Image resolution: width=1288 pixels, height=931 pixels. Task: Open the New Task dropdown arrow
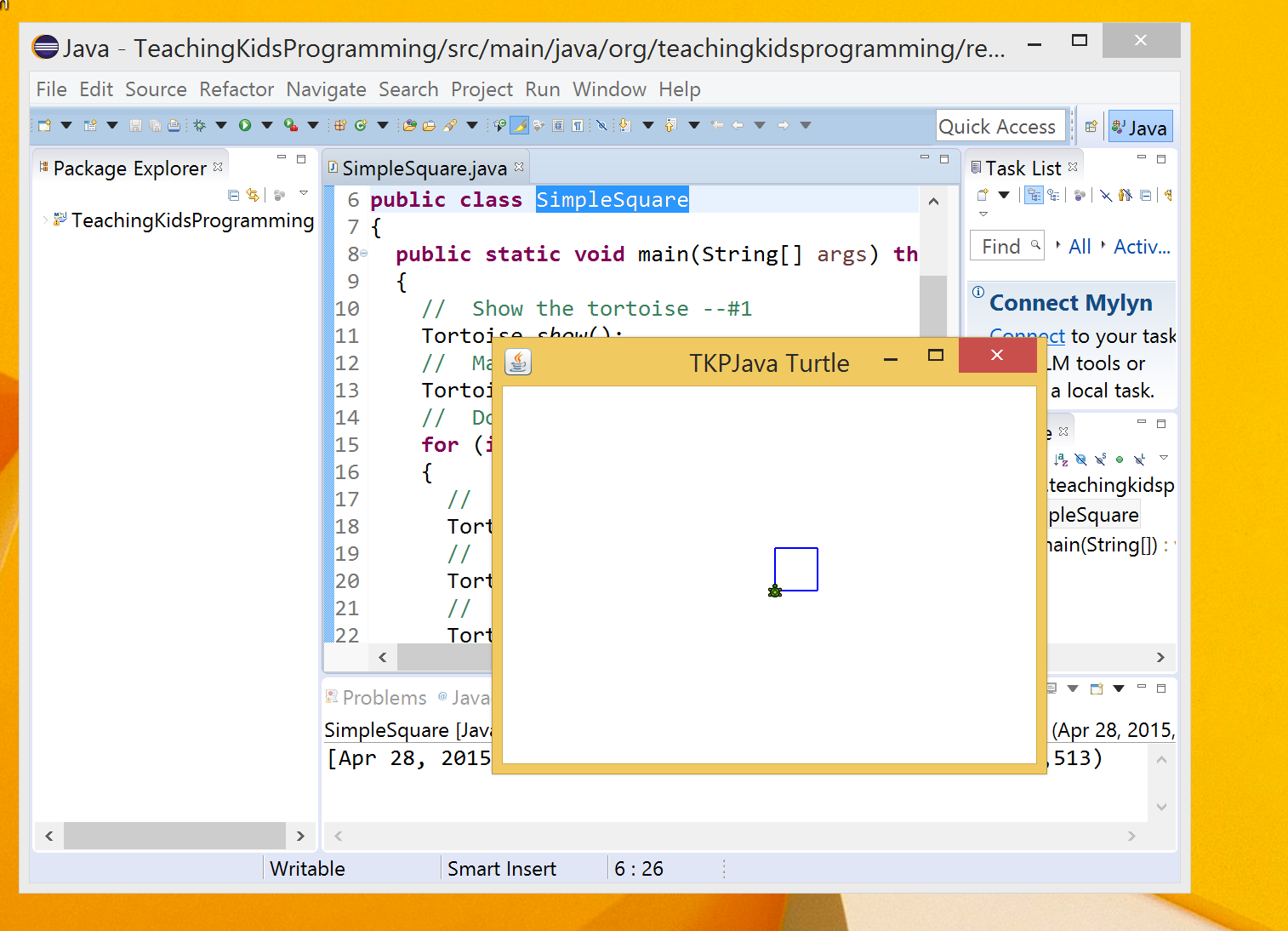pos(1004,196)
